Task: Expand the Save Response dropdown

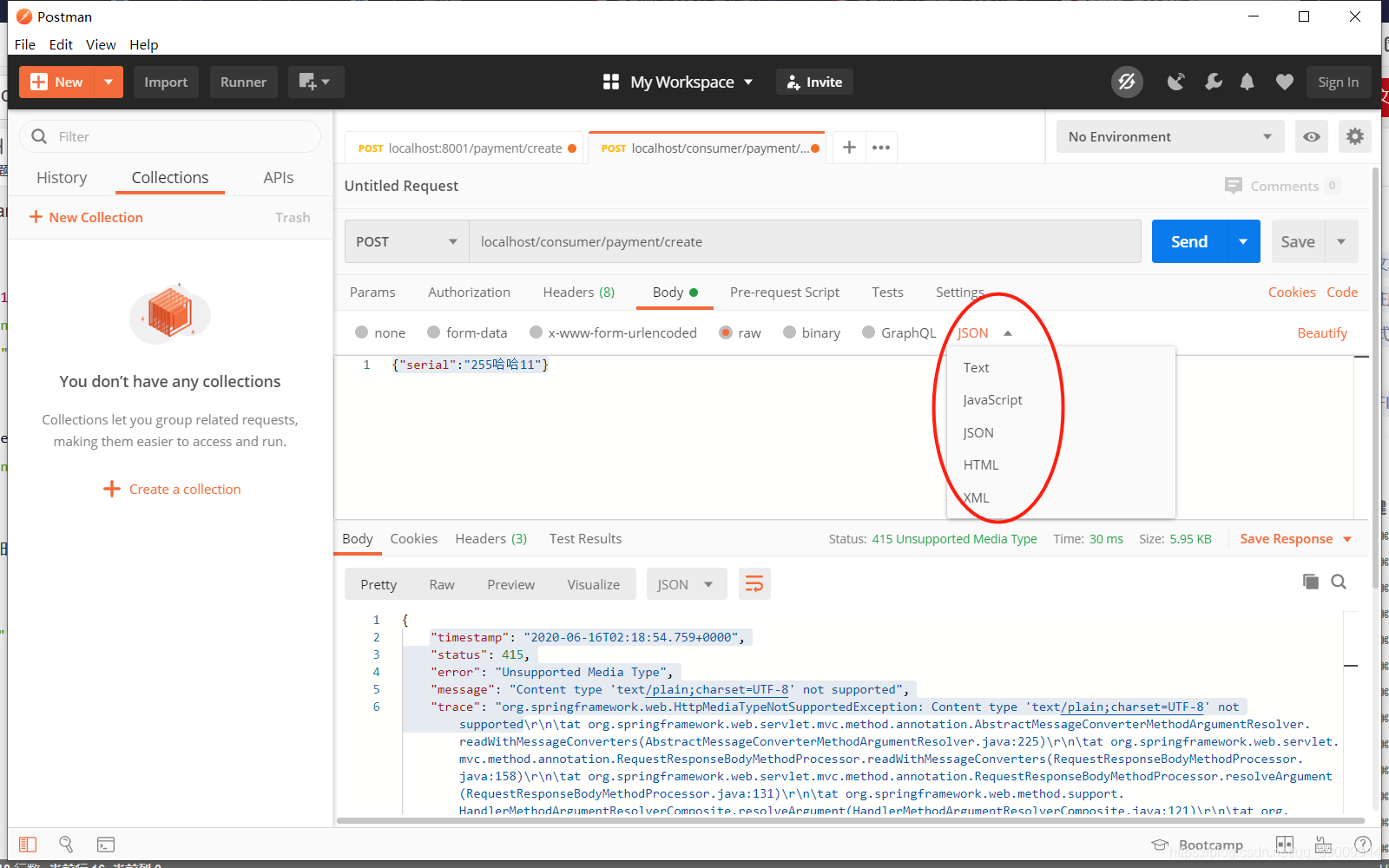Action: [1347, 539]
